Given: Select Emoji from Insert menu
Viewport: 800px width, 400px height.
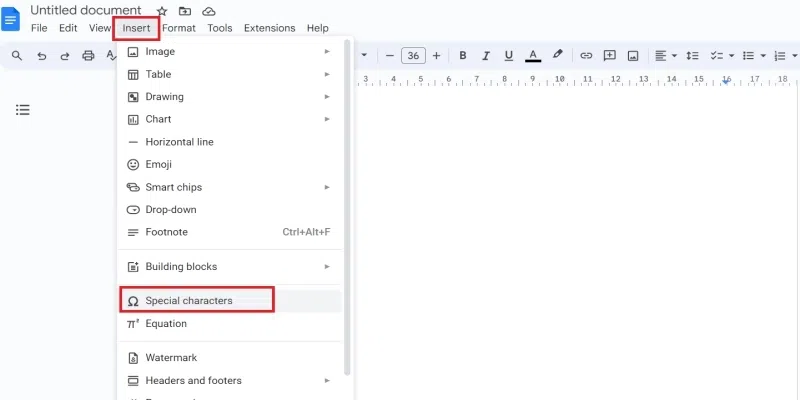Looking at the screenshot, I should (230, 164).
